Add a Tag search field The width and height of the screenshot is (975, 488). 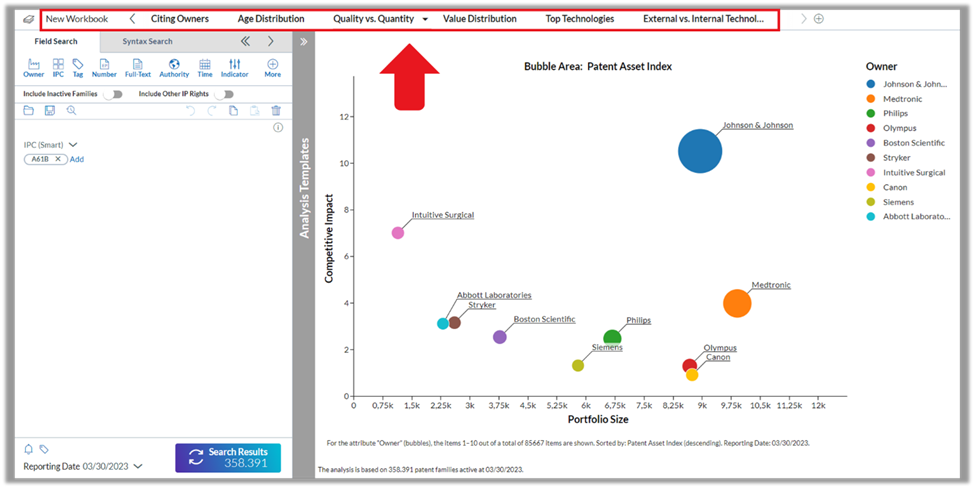[x=78, y=68]
